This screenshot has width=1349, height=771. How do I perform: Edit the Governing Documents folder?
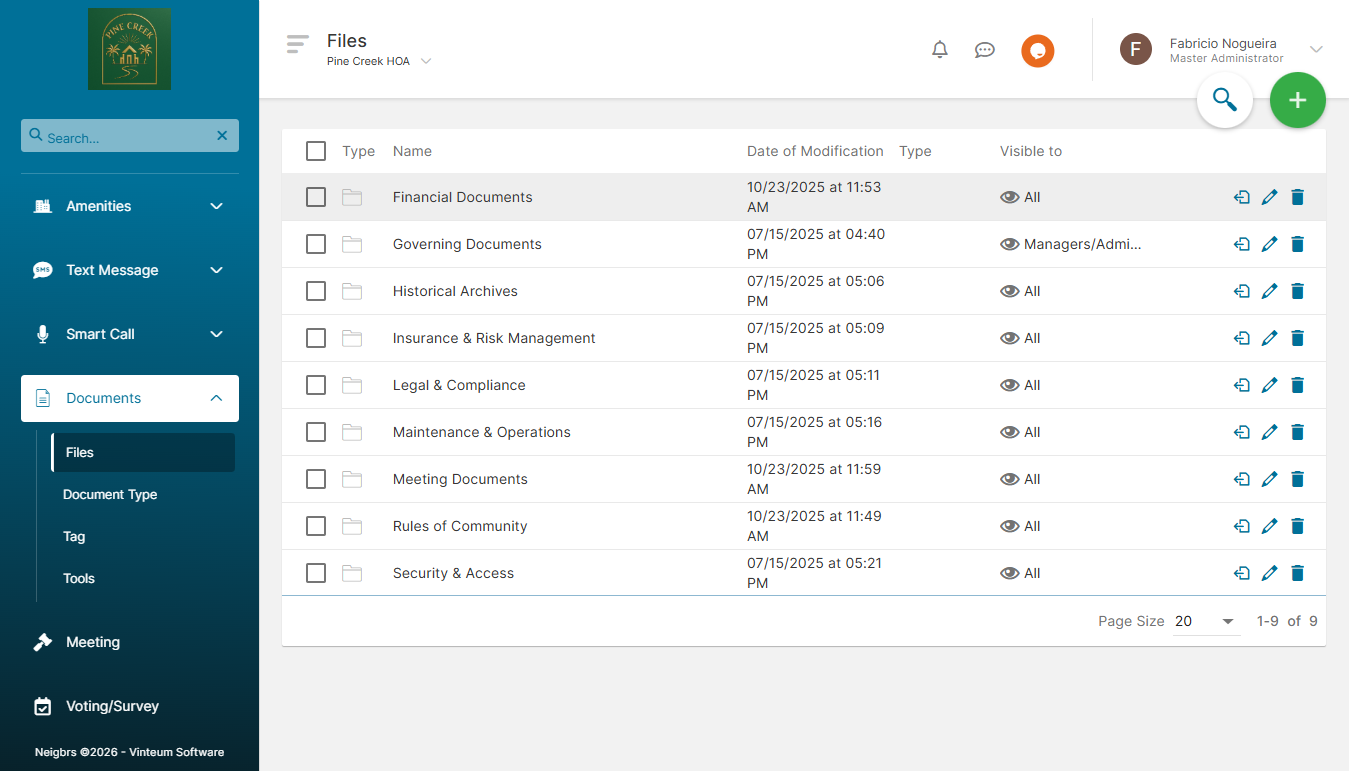point(1269,244)
